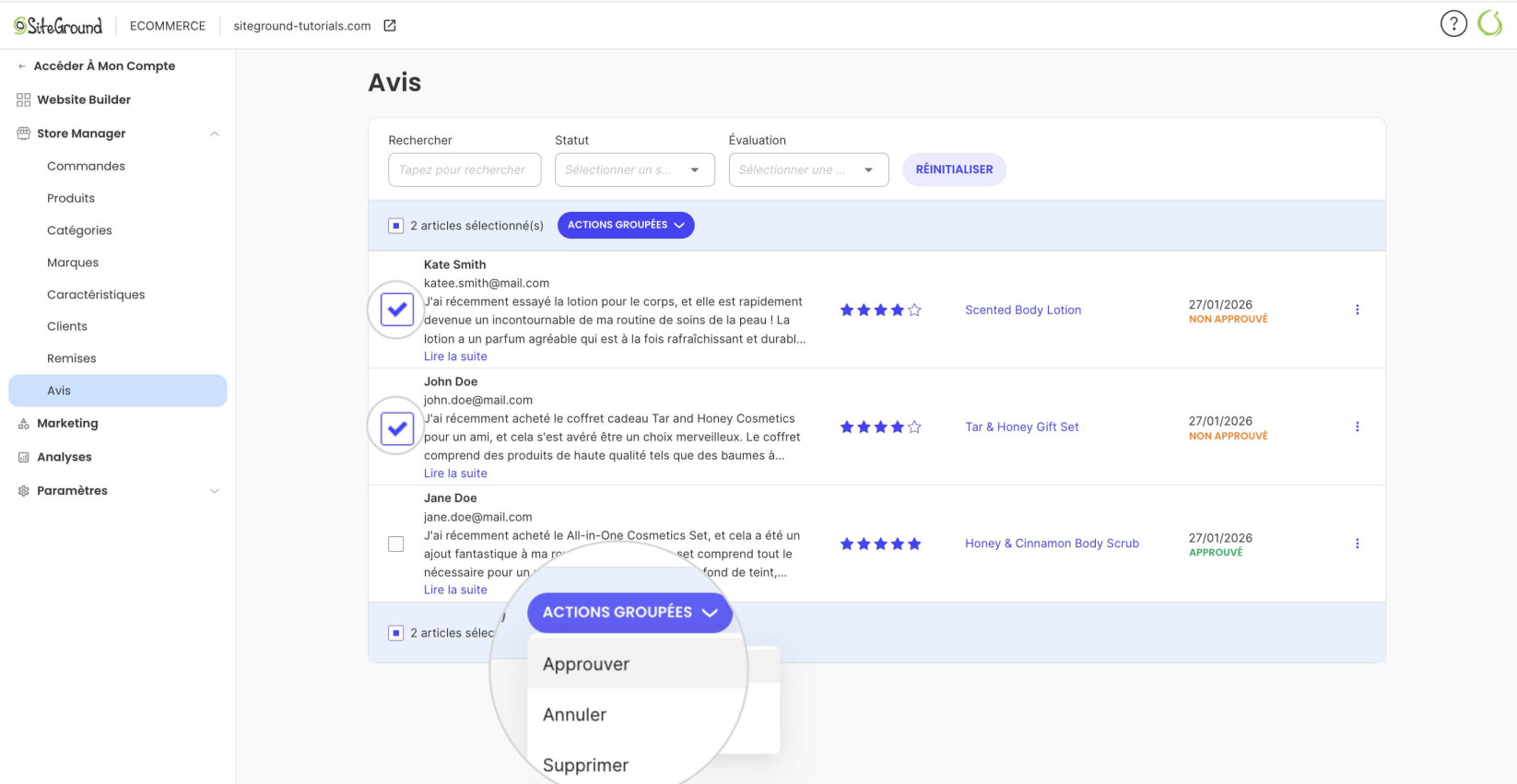Click the green SiteGround account icon

coord(1490,24)
